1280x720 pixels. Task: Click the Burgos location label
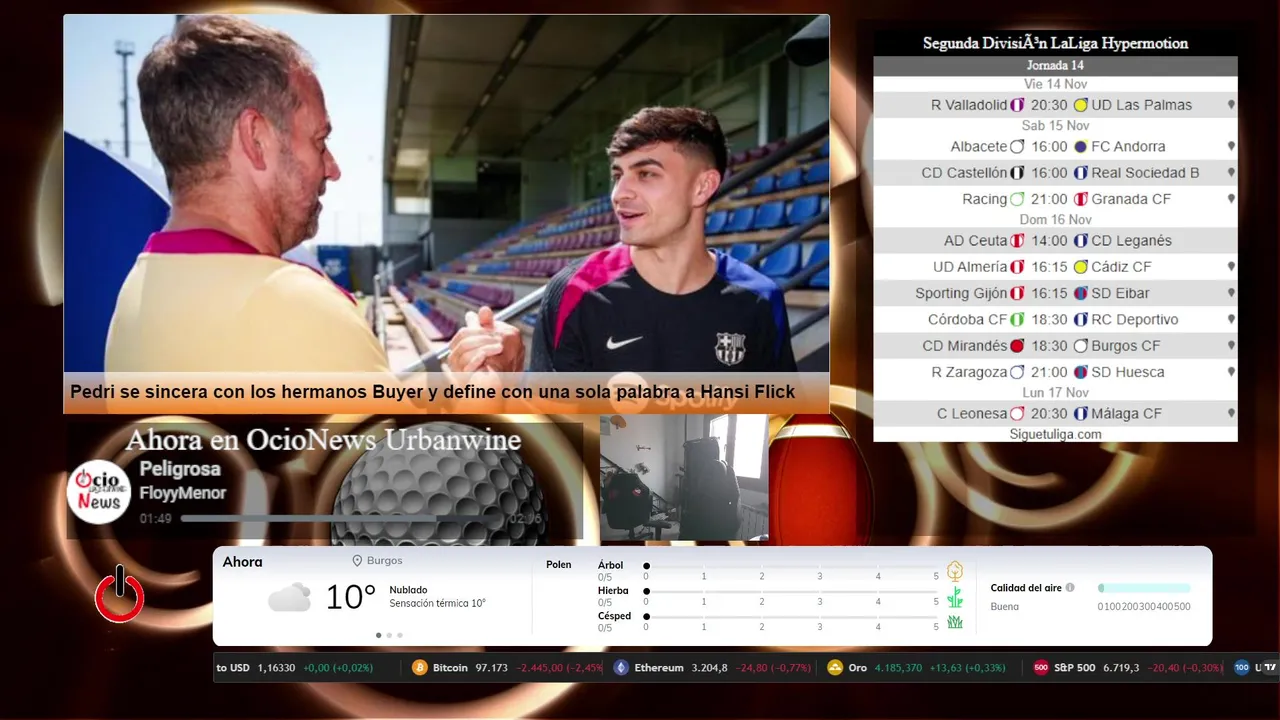[x=384, y=561]
